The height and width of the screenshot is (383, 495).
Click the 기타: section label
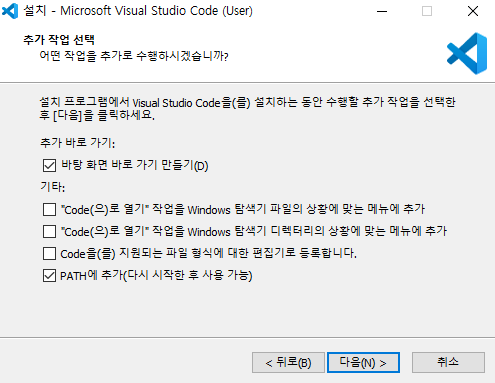click(53, 187)
